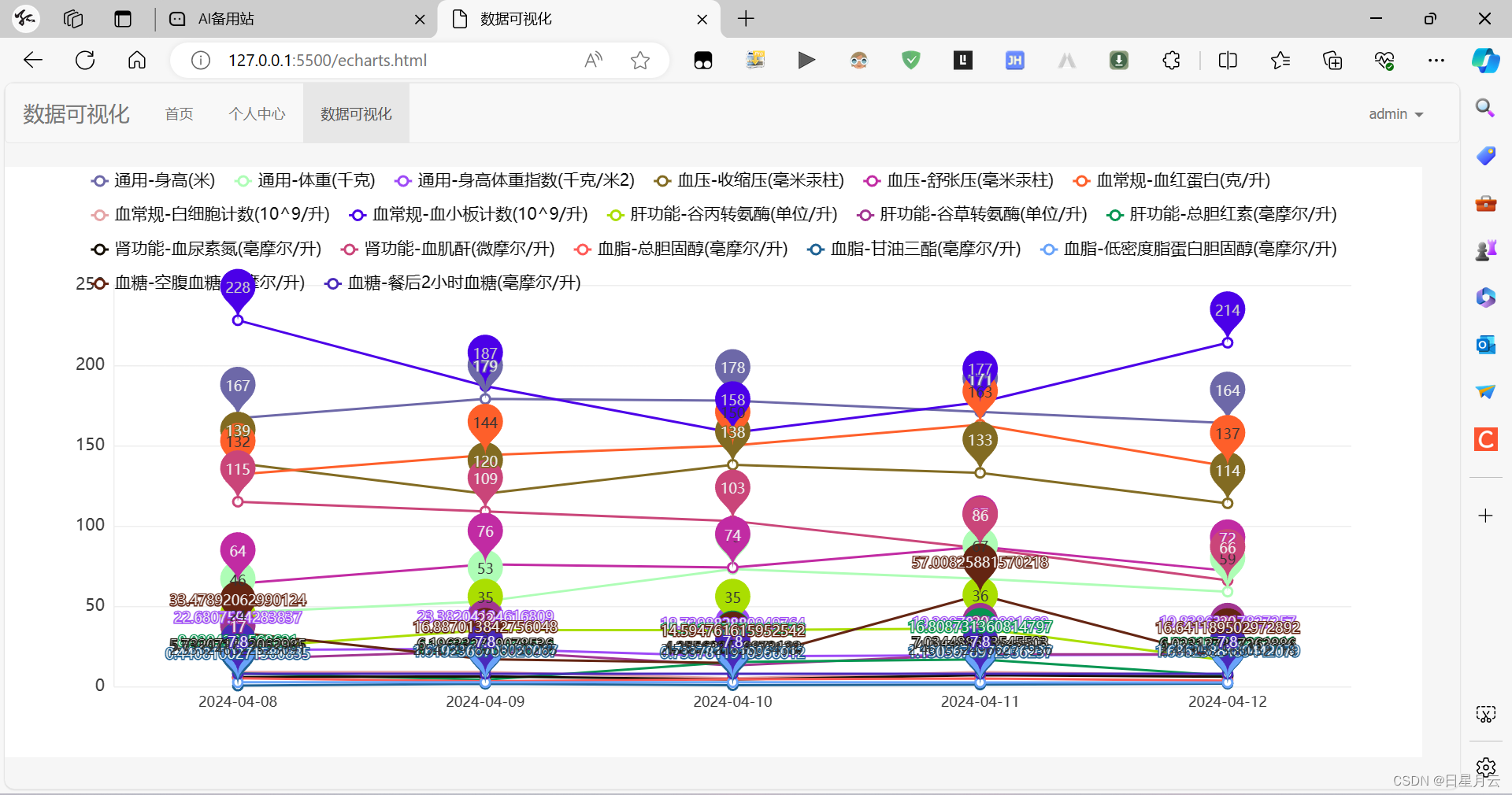Open Browser essentials heart icon

(1384, 61)
